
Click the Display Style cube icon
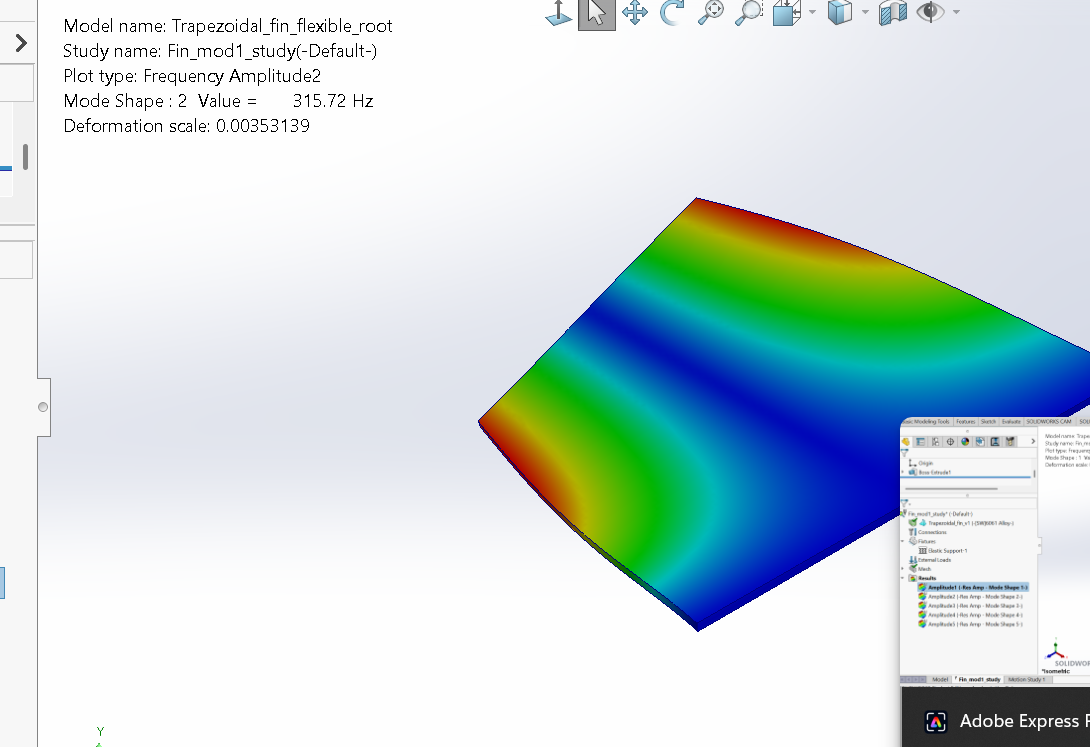click(x=840, y=13)
